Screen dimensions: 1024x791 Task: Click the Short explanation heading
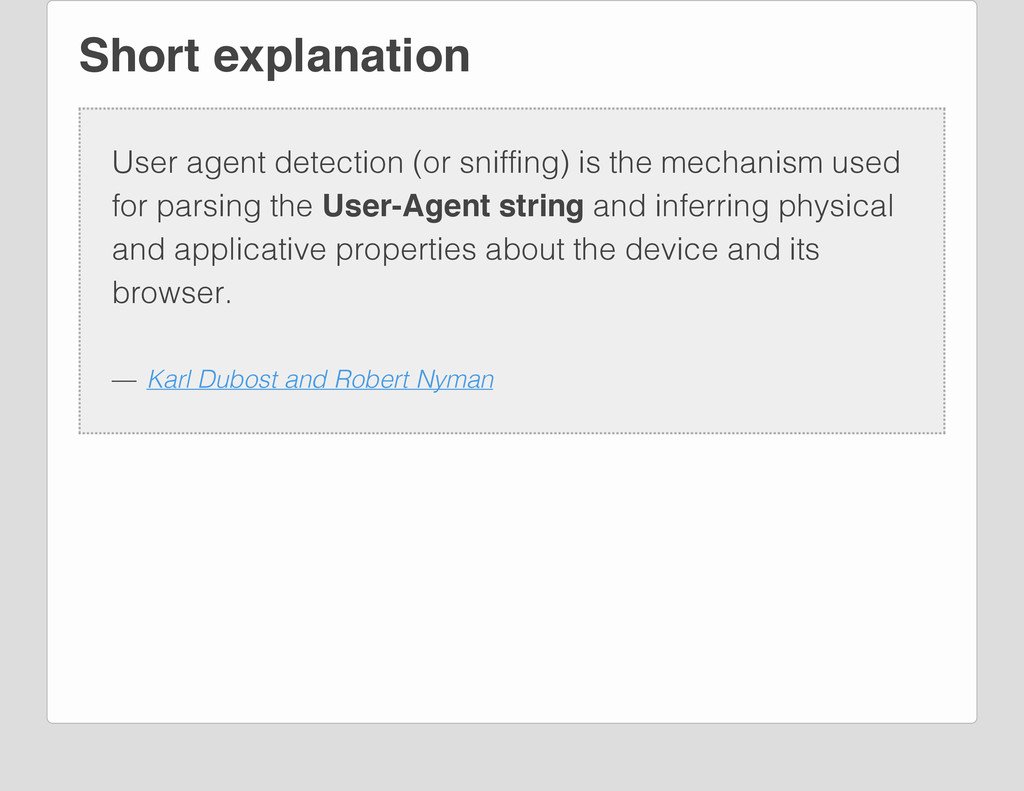(x=274, y=57)
